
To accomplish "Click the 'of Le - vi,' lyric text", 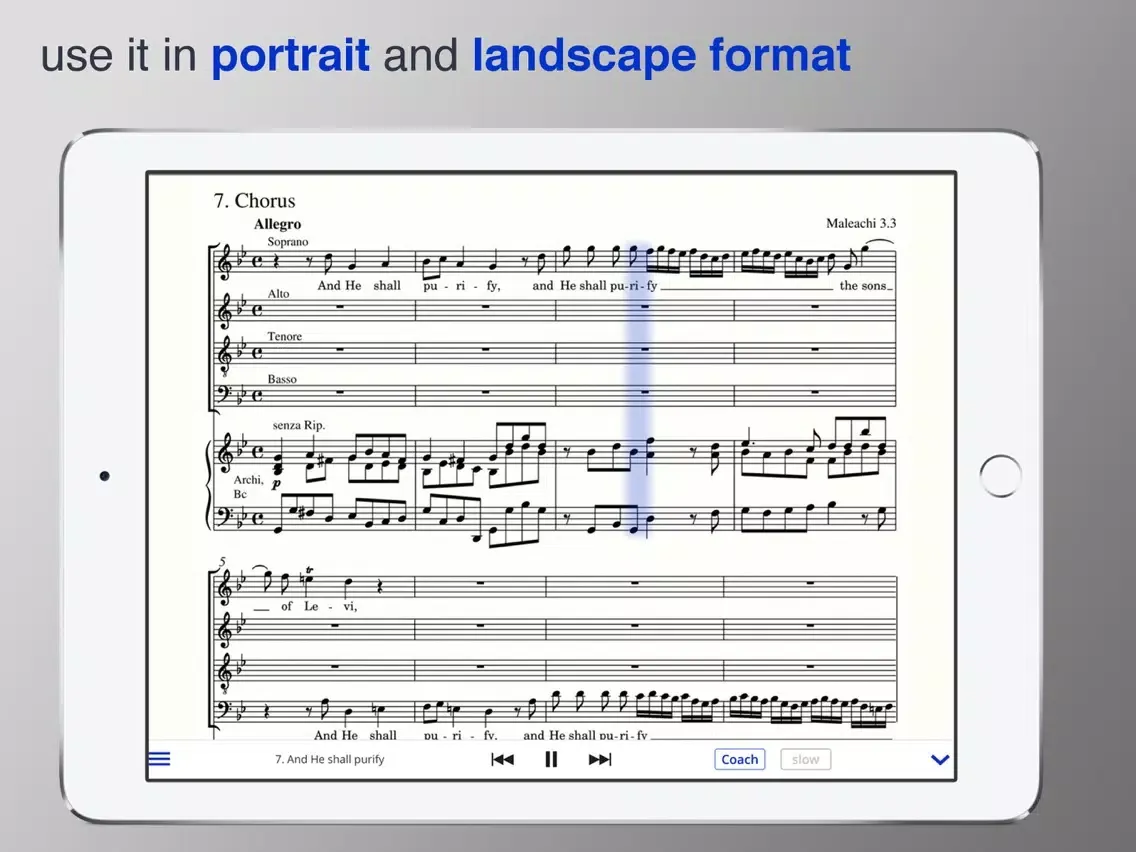I will point(319,606).
